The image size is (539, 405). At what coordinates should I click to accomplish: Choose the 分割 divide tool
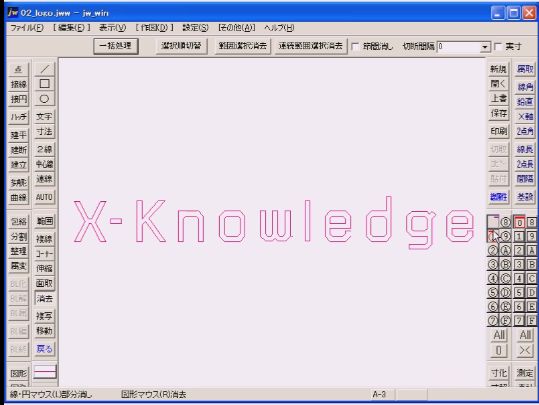pyautogui.click(x=19, y=237)
